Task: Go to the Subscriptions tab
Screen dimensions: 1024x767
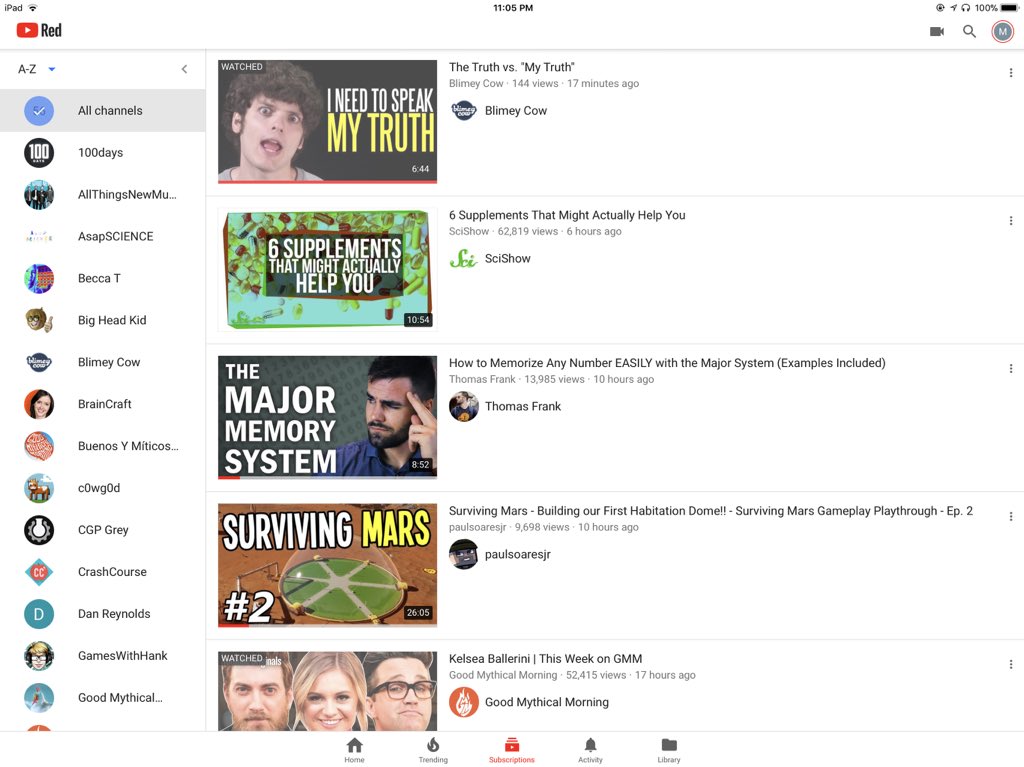Action: click(511, 750)
